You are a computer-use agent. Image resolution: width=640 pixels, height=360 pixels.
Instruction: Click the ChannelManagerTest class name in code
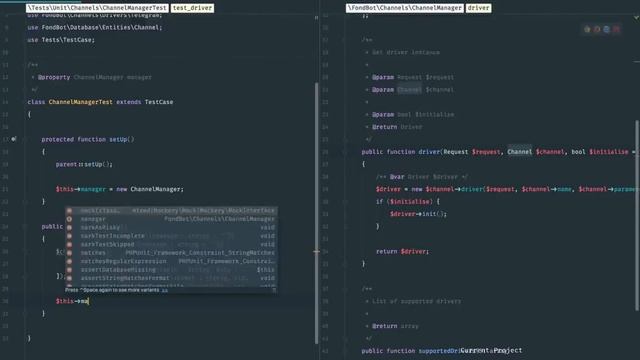tap(80, 102)
